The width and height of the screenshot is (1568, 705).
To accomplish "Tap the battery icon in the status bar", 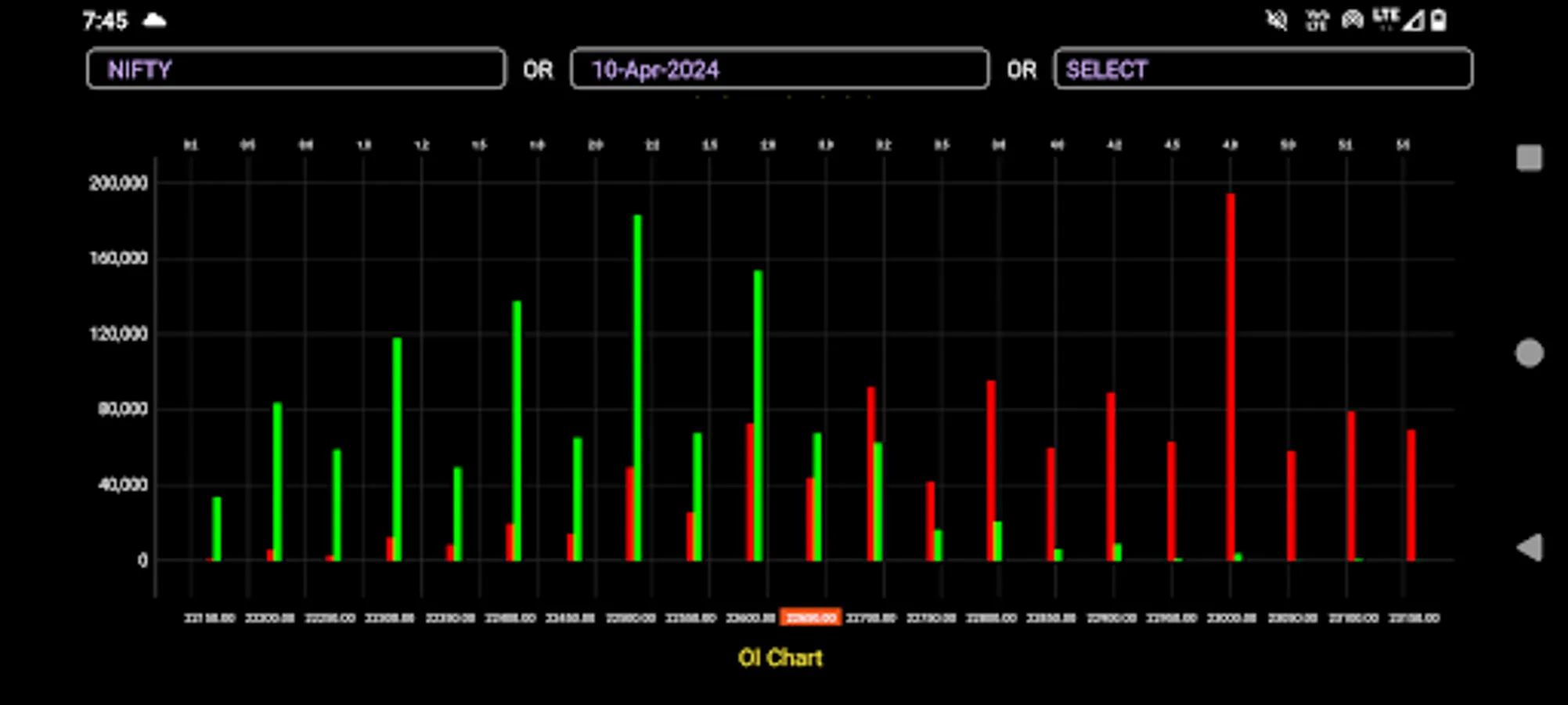I will point(1440,20).
